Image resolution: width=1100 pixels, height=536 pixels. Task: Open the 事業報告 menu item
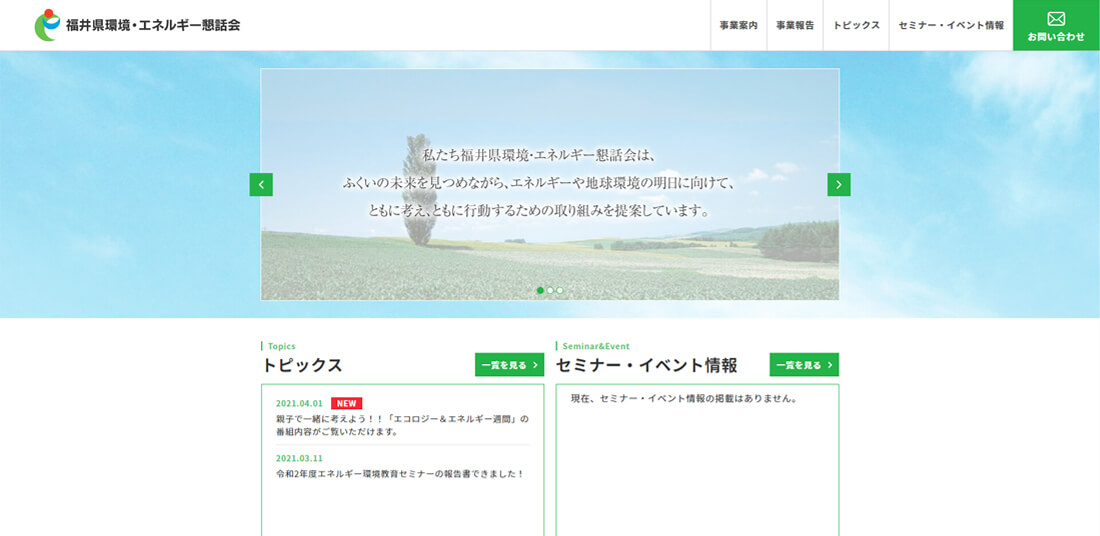795,25
